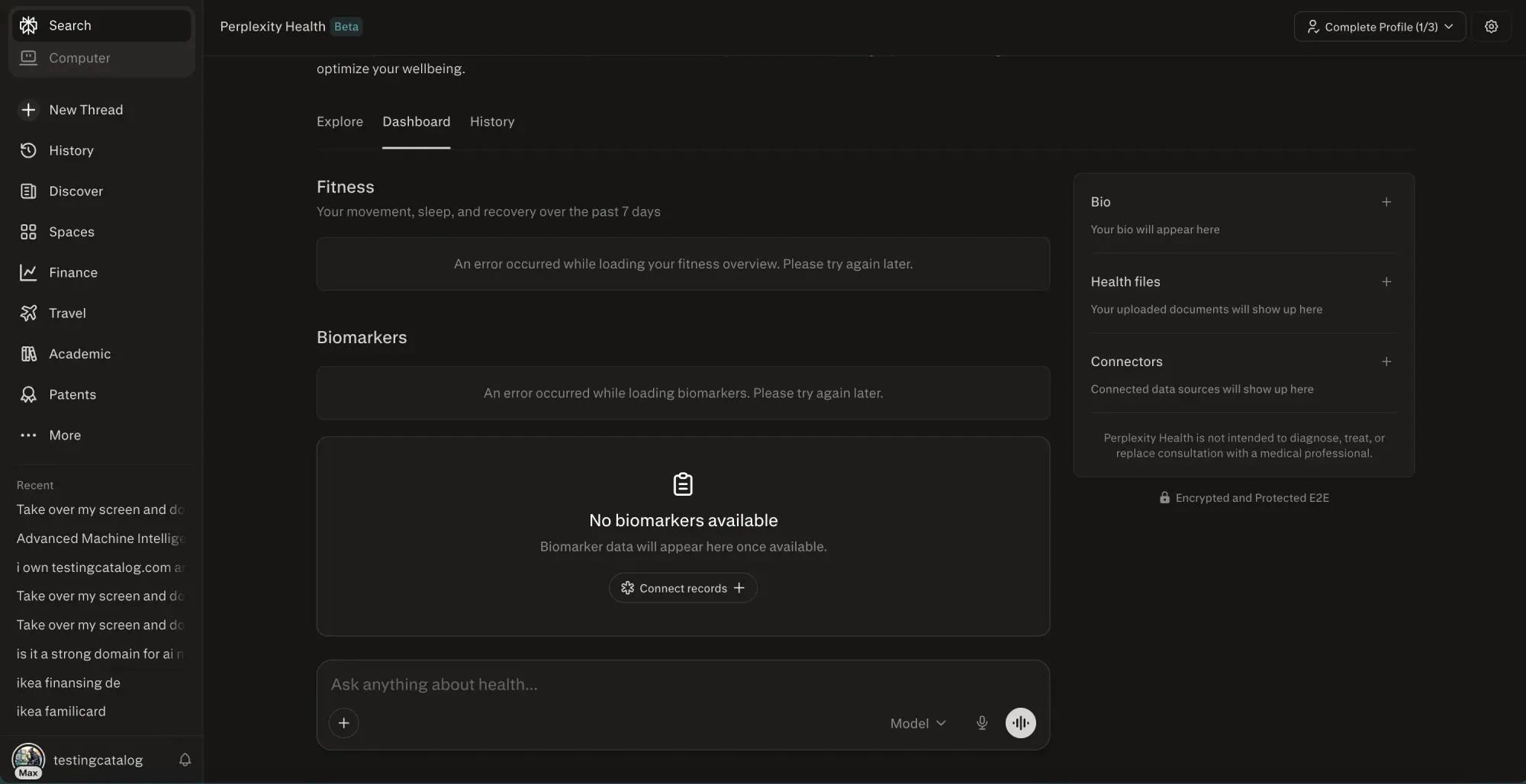1526x784 pixels.
Task: Open the Patents section
Action: pos(72,394)
